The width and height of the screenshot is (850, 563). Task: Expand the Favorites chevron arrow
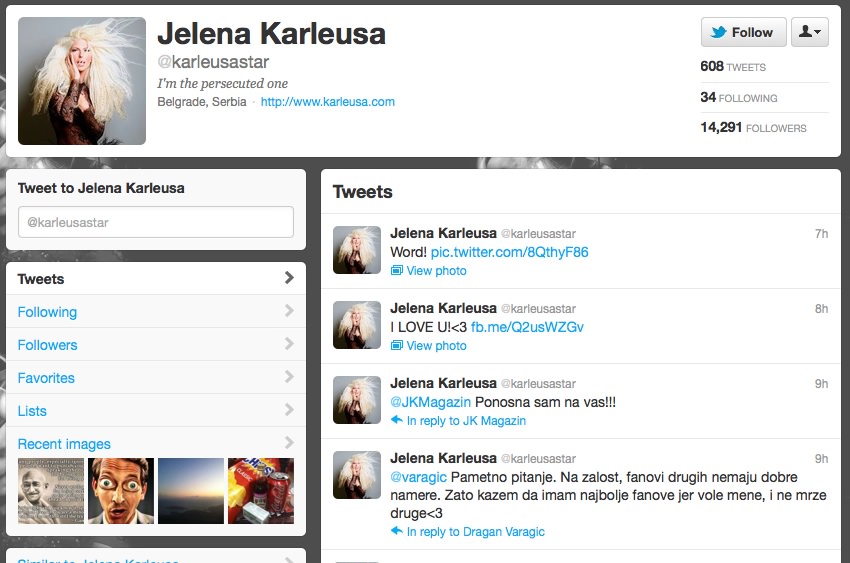click(289, 377)
